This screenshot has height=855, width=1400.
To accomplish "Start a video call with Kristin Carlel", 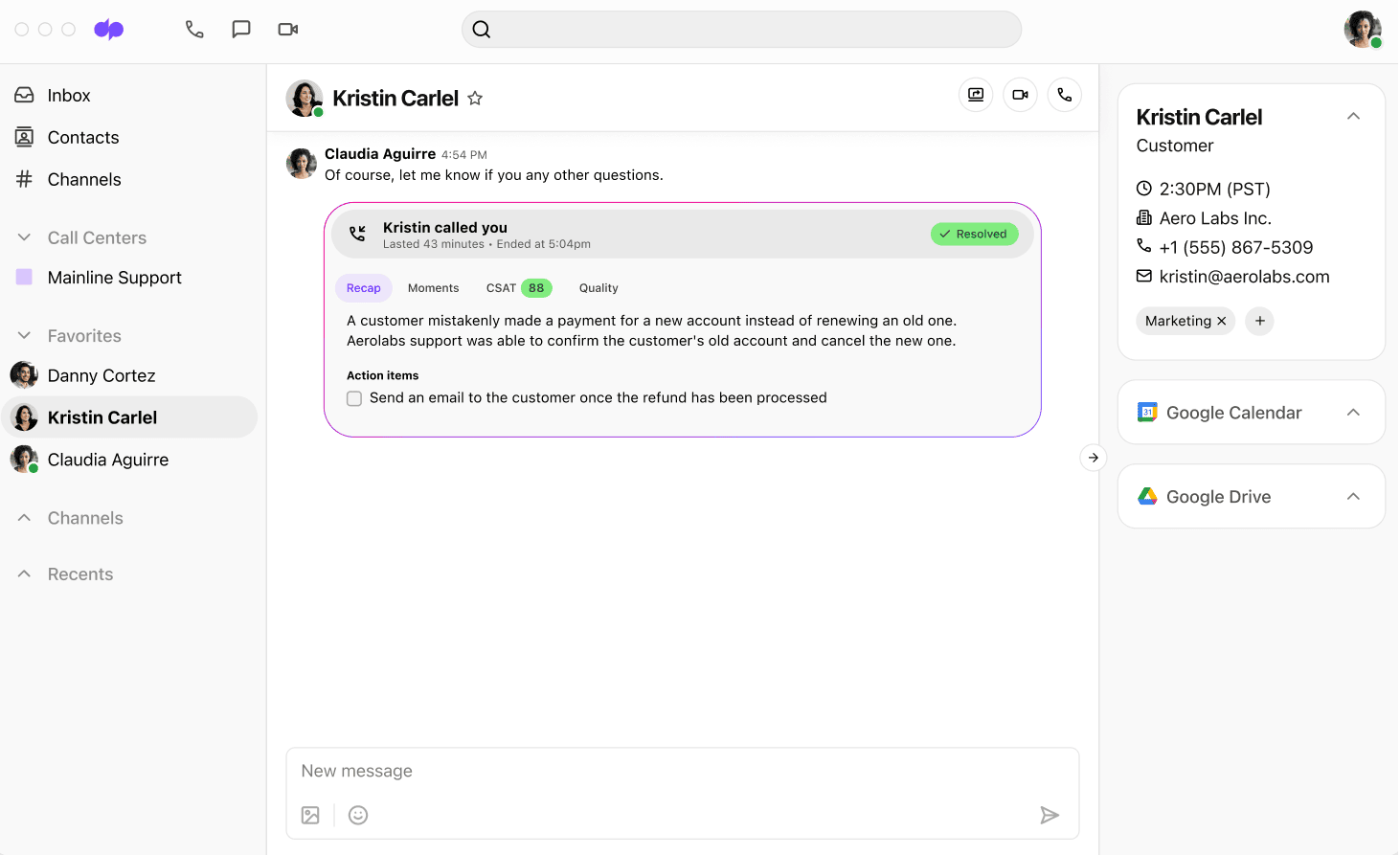I will 1020,95.
